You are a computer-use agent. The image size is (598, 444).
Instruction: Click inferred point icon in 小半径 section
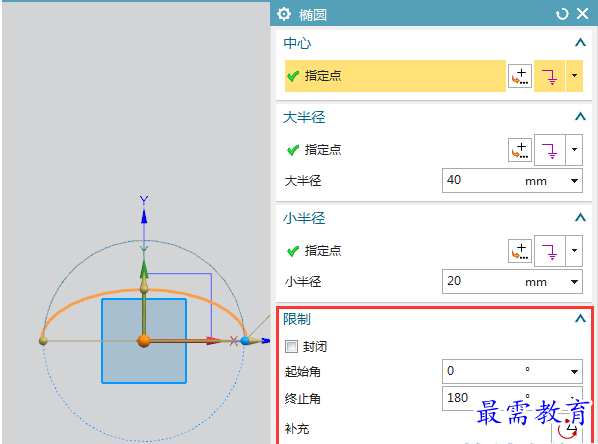(x=550, y=251)
